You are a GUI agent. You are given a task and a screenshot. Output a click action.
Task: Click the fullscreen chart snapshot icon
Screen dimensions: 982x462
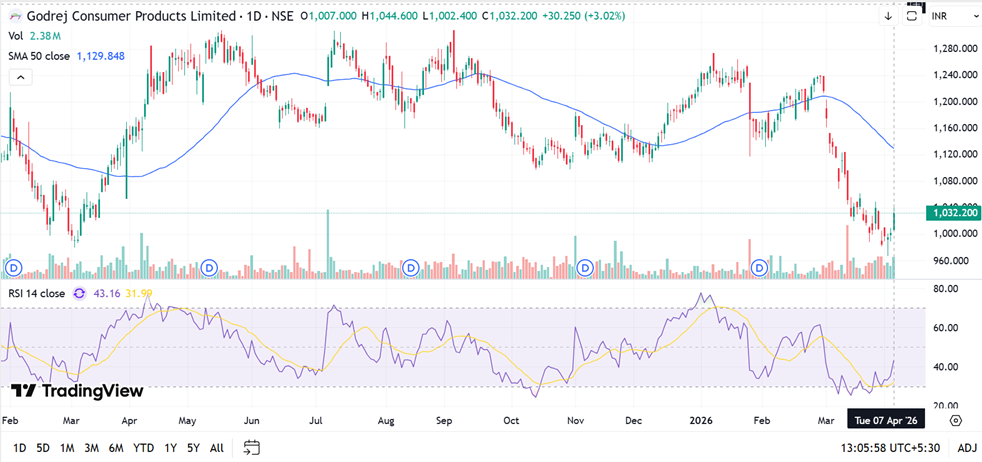click(x=911, y=16)
